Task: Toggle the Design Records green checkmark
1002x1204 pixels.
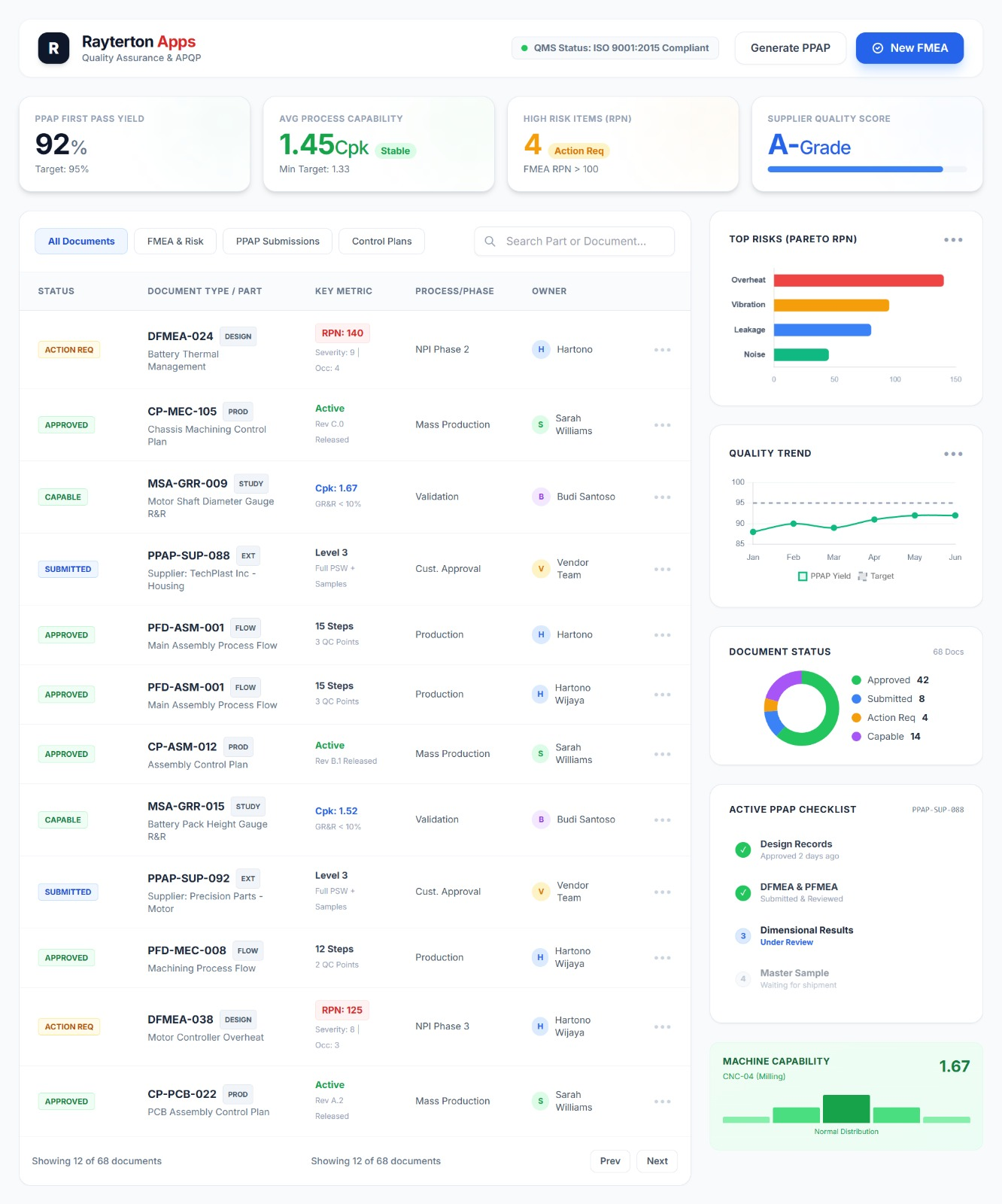Action: [x=743, y=850]
